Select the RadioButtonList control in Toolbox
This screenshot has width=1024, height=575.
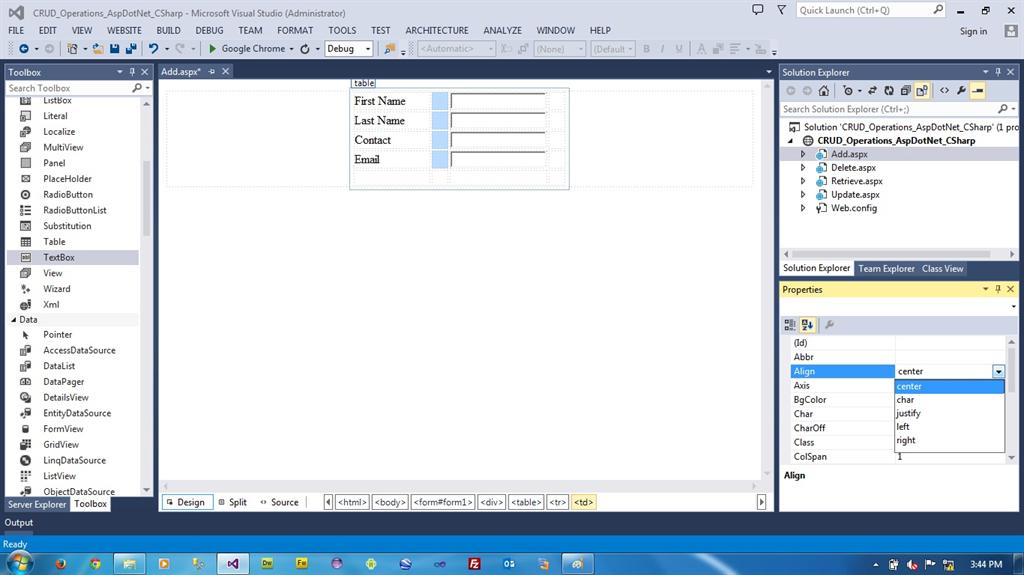[74, 210]
